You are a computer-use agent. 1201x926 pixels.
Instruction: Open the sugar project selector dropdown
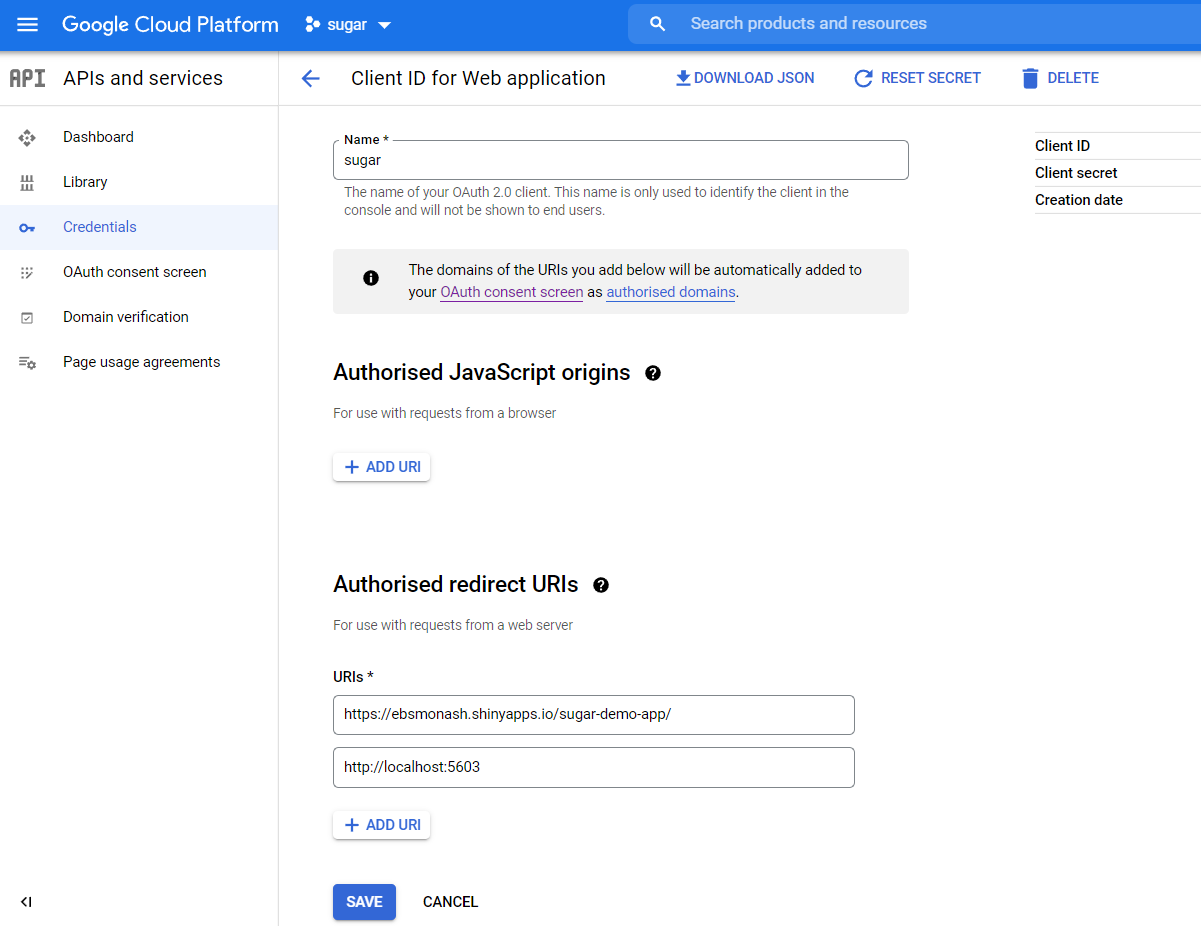coord(348,25)
